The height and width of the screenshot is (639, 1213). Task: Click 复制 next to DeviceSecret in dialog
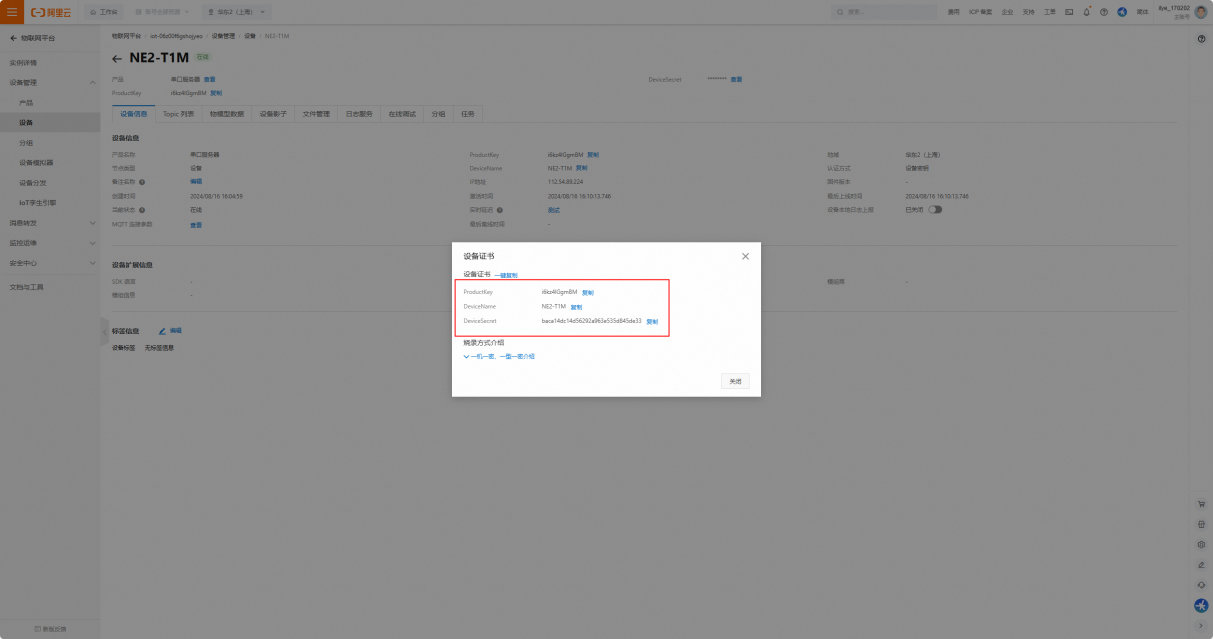(x=652, y=322)
